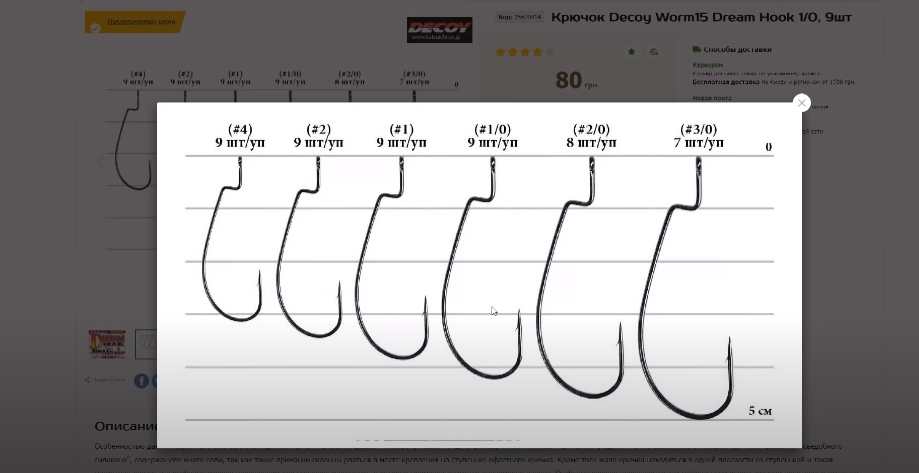This screenshot has height=473, width=919.
Task: Share the product via Facebook icon
Action: 141,380
